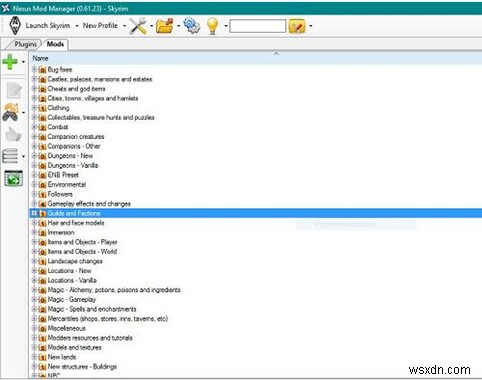
Task: Click the Nexus Mod Manager title bar icon
Action: point(6,8)
